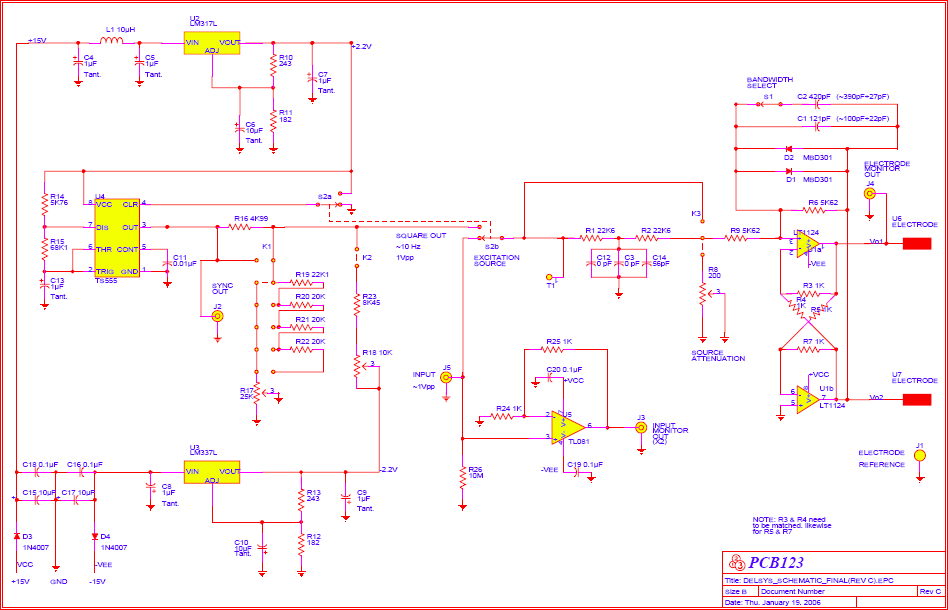Screen dimensions: 948x610
Task: Select the U4 TS555 timer chip
Action: click(x=116, y=237)
